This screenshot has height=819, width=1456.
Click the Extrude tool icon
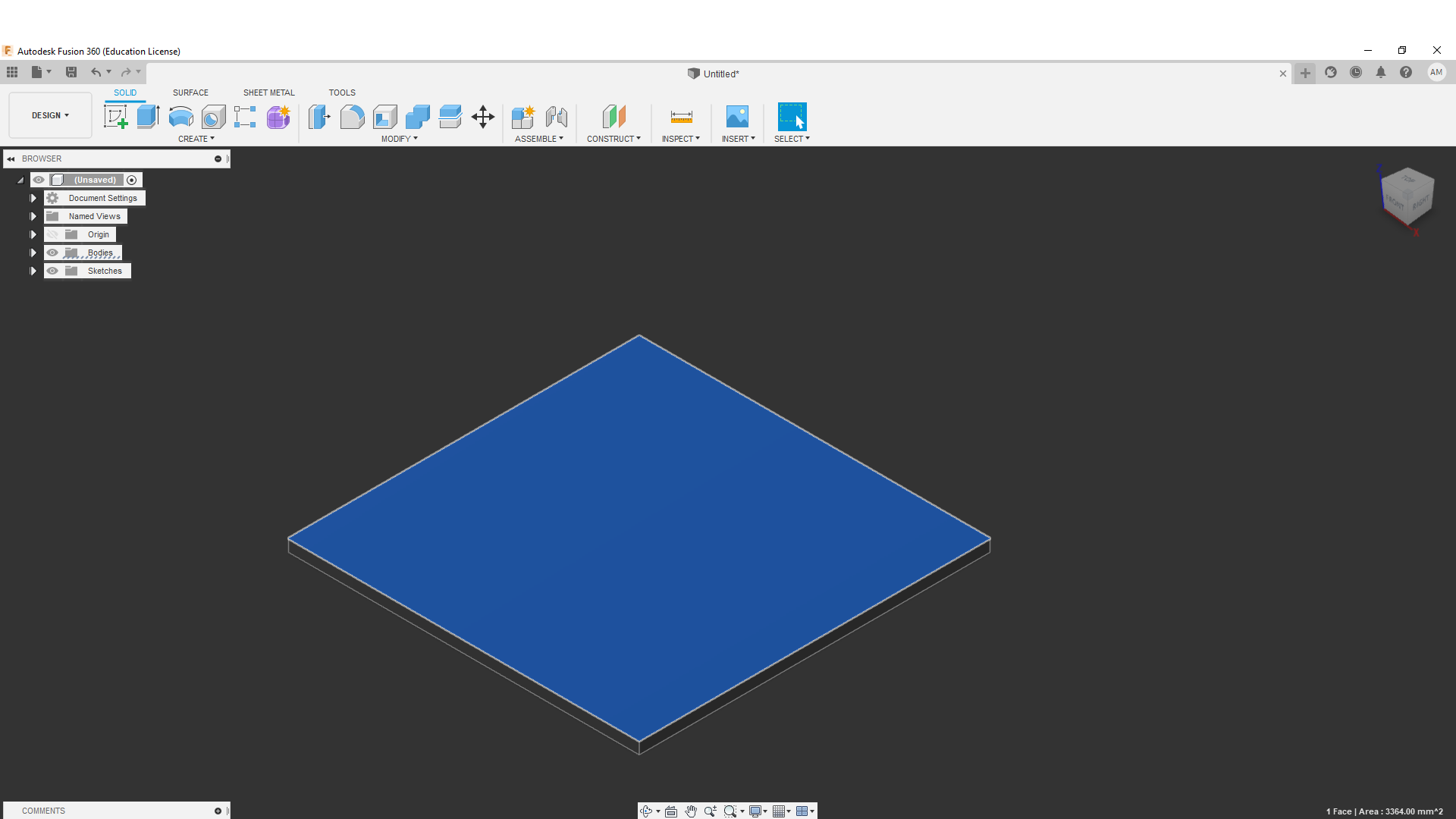coord(148,117)
